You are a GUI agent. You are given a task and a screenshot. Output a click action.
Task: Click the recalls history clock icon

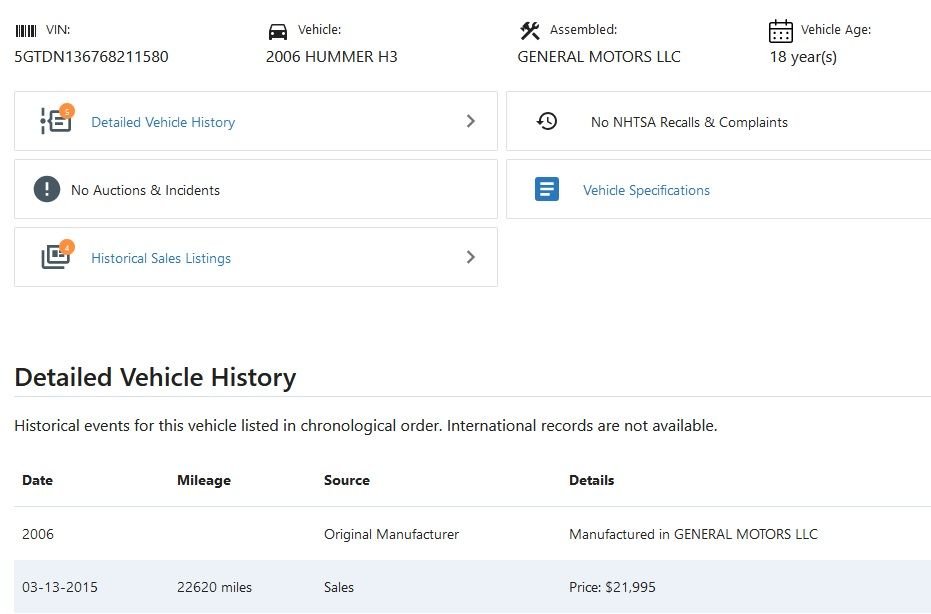pyautogui.click(x=547, y=121)
